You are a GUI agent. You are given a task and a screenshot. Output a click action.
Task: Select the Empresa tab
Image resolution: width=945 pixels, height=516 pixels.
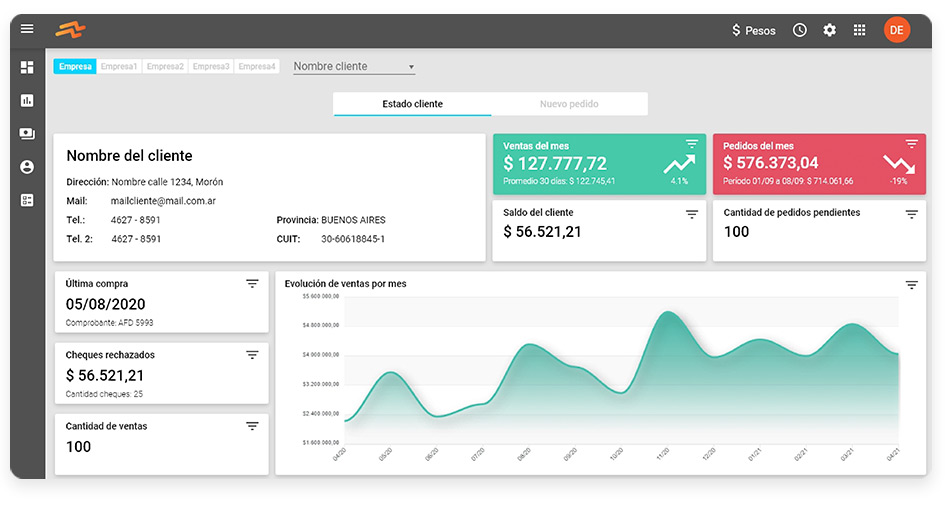(75, 66)
